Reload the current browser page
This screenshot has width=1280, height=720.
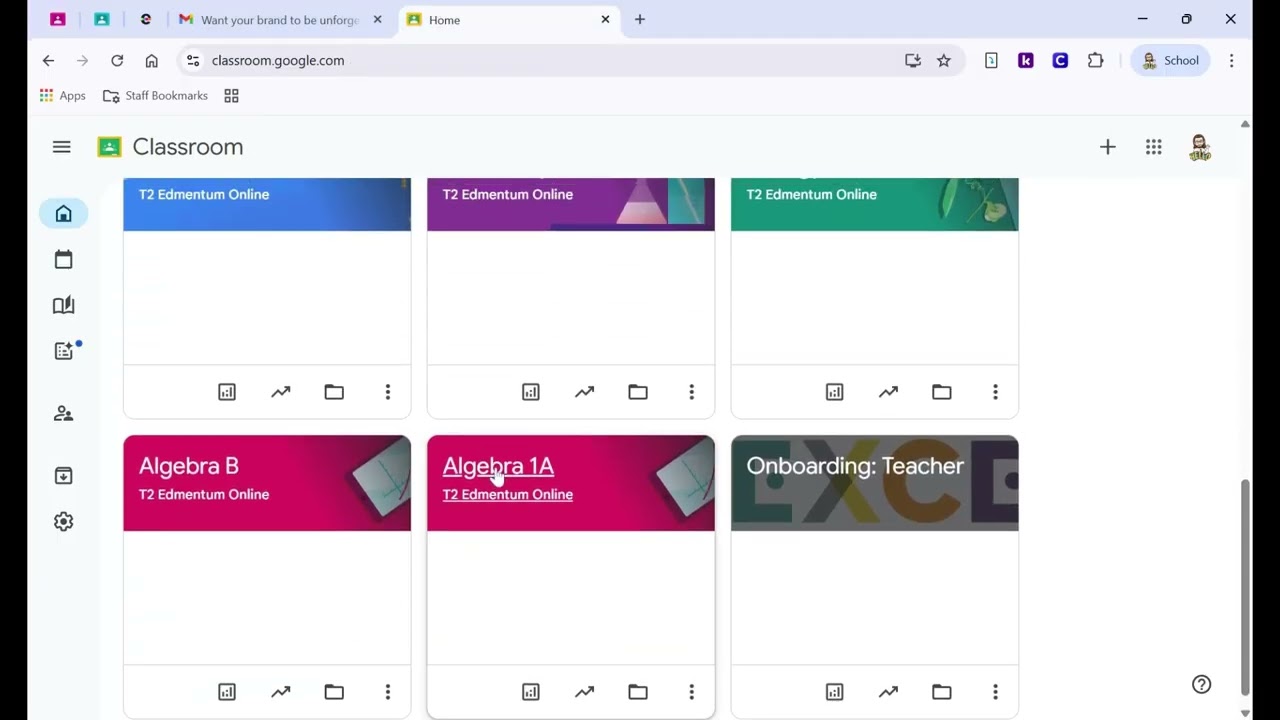point(117,60)
